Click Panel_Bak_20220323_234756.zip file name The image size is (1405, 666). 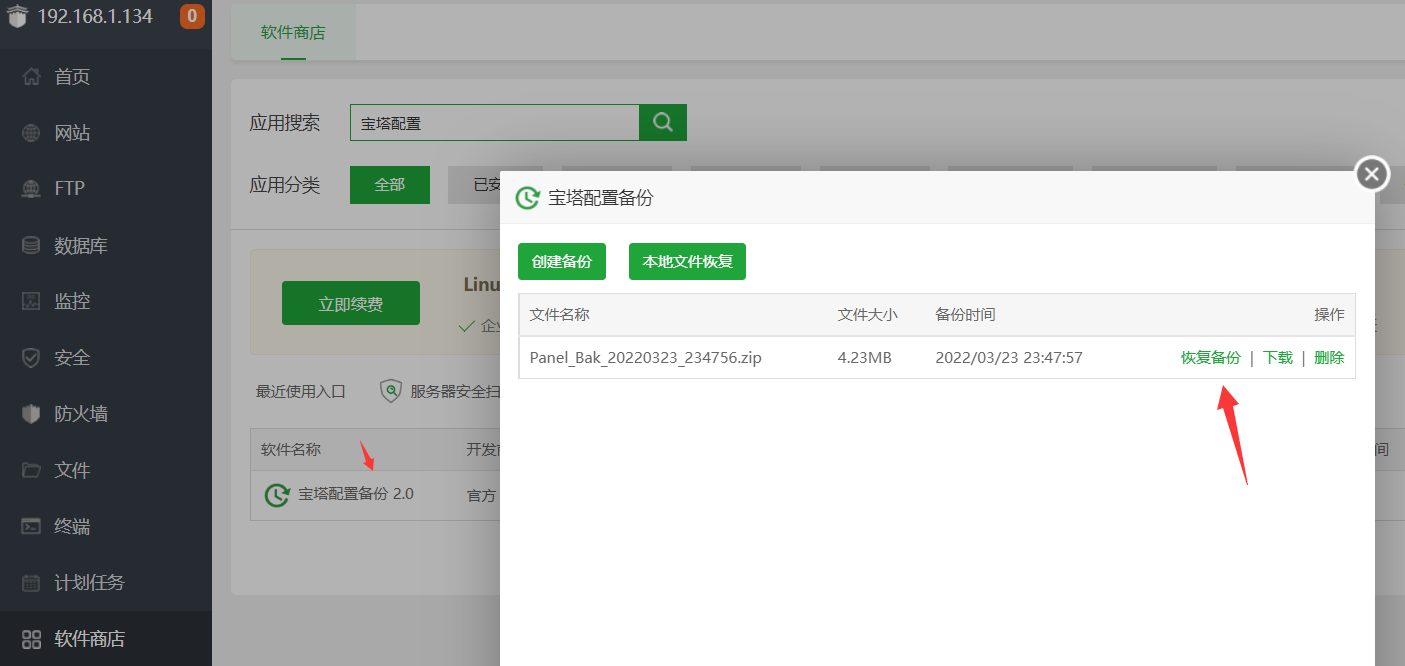tap(645, 357)
